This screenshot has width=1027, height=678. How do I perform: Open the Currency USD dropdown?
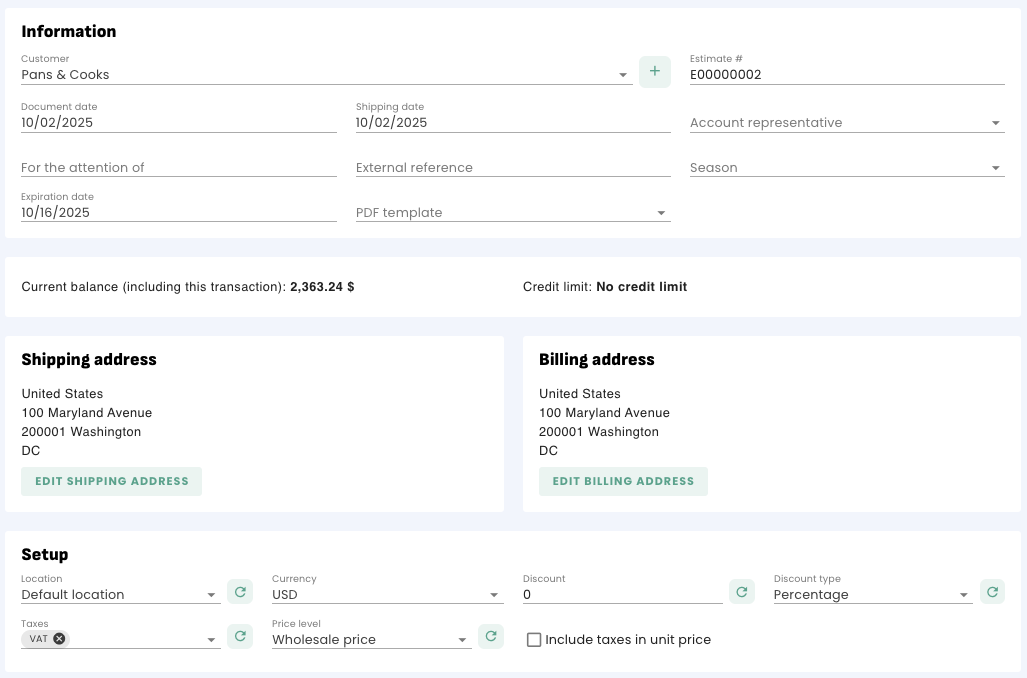494,595
